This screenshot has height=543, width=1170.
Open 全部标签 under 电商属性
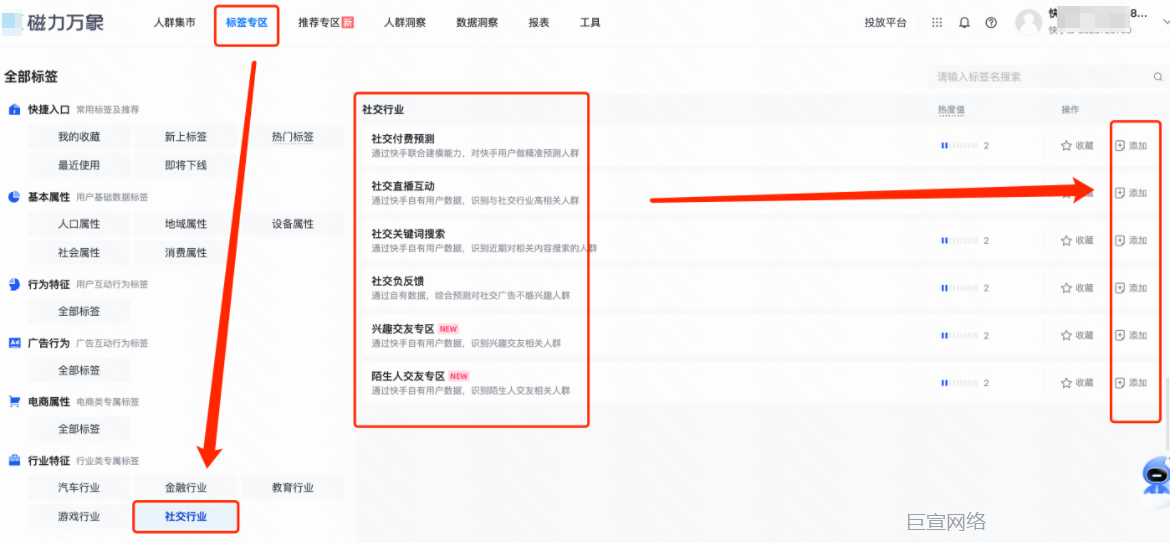point(79,429)
